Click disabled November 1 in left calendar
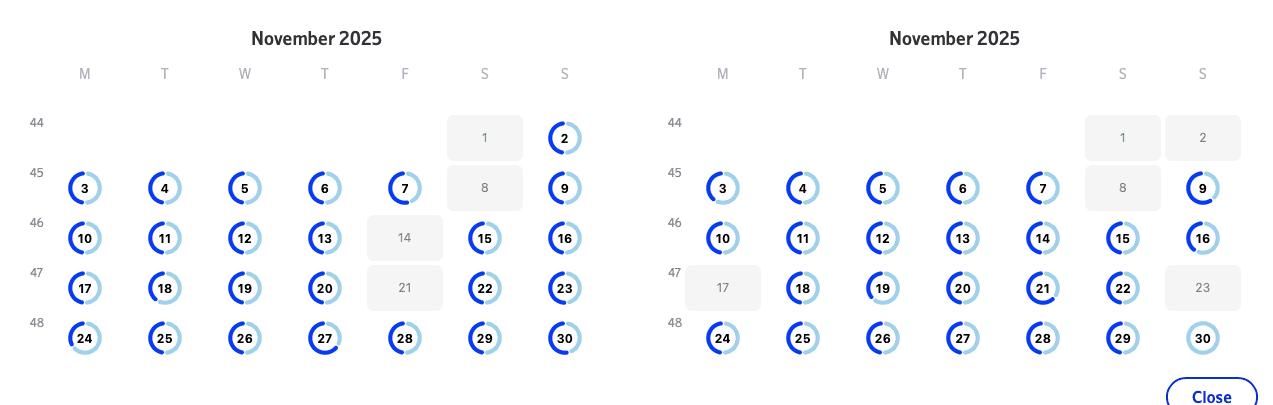This screenshot has height=405, width=1273. (485, 138)
